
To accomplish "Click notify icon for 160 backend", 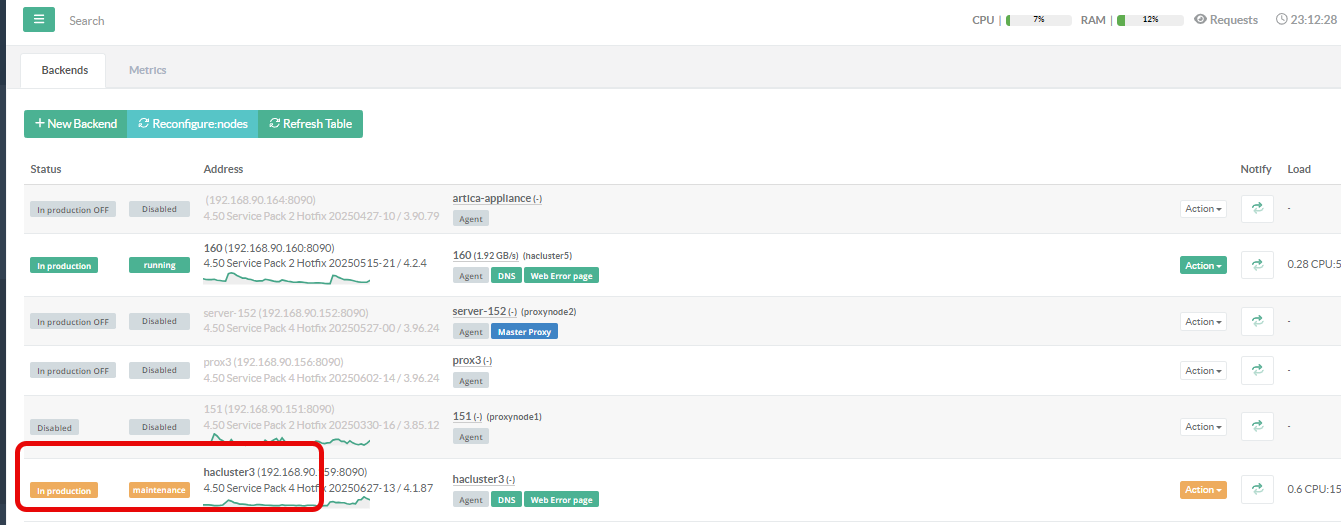I will (1257, 266).
